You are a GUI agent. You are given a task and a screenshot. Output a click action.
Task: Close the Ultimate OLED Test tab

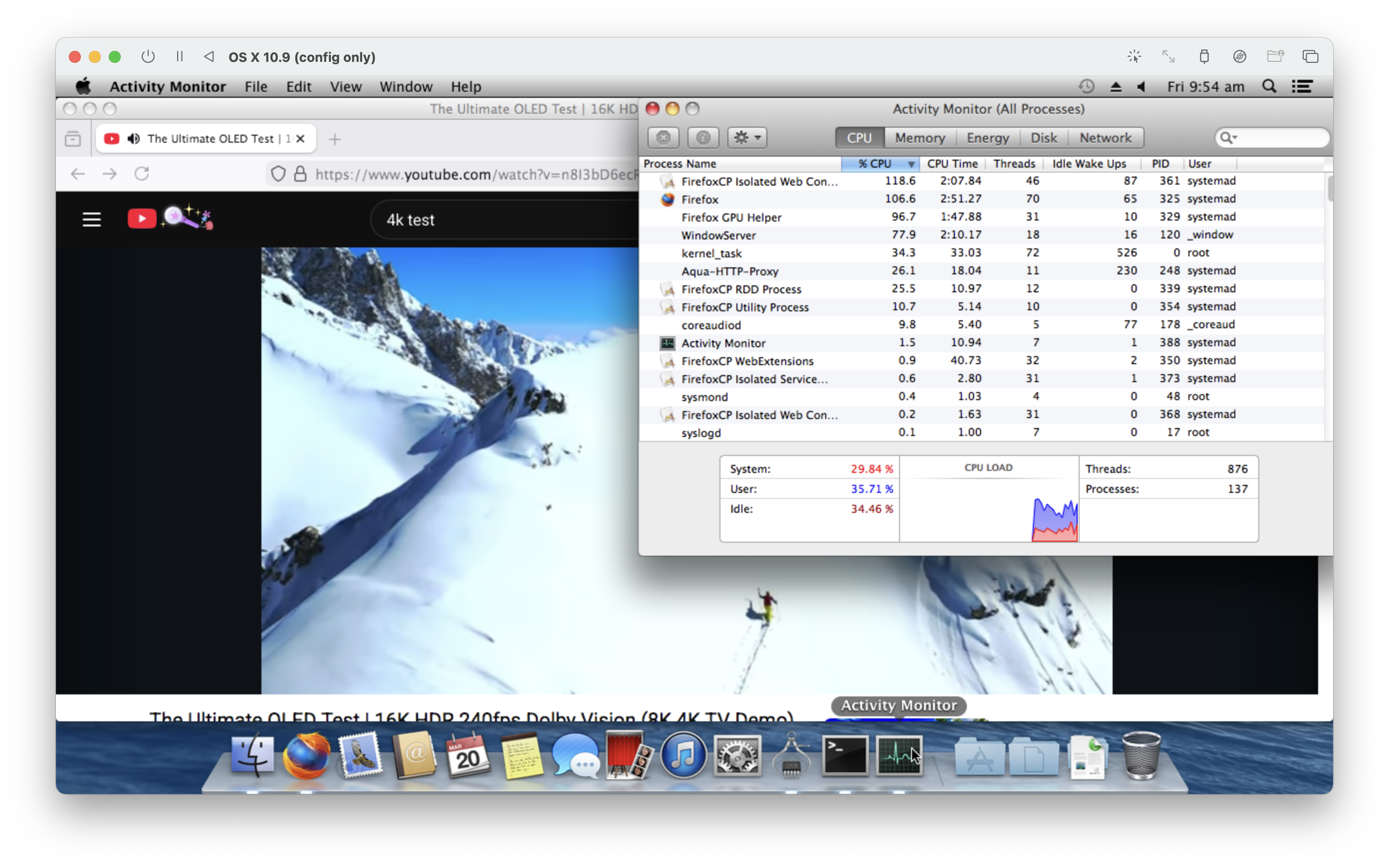click(x=300, y=138)
